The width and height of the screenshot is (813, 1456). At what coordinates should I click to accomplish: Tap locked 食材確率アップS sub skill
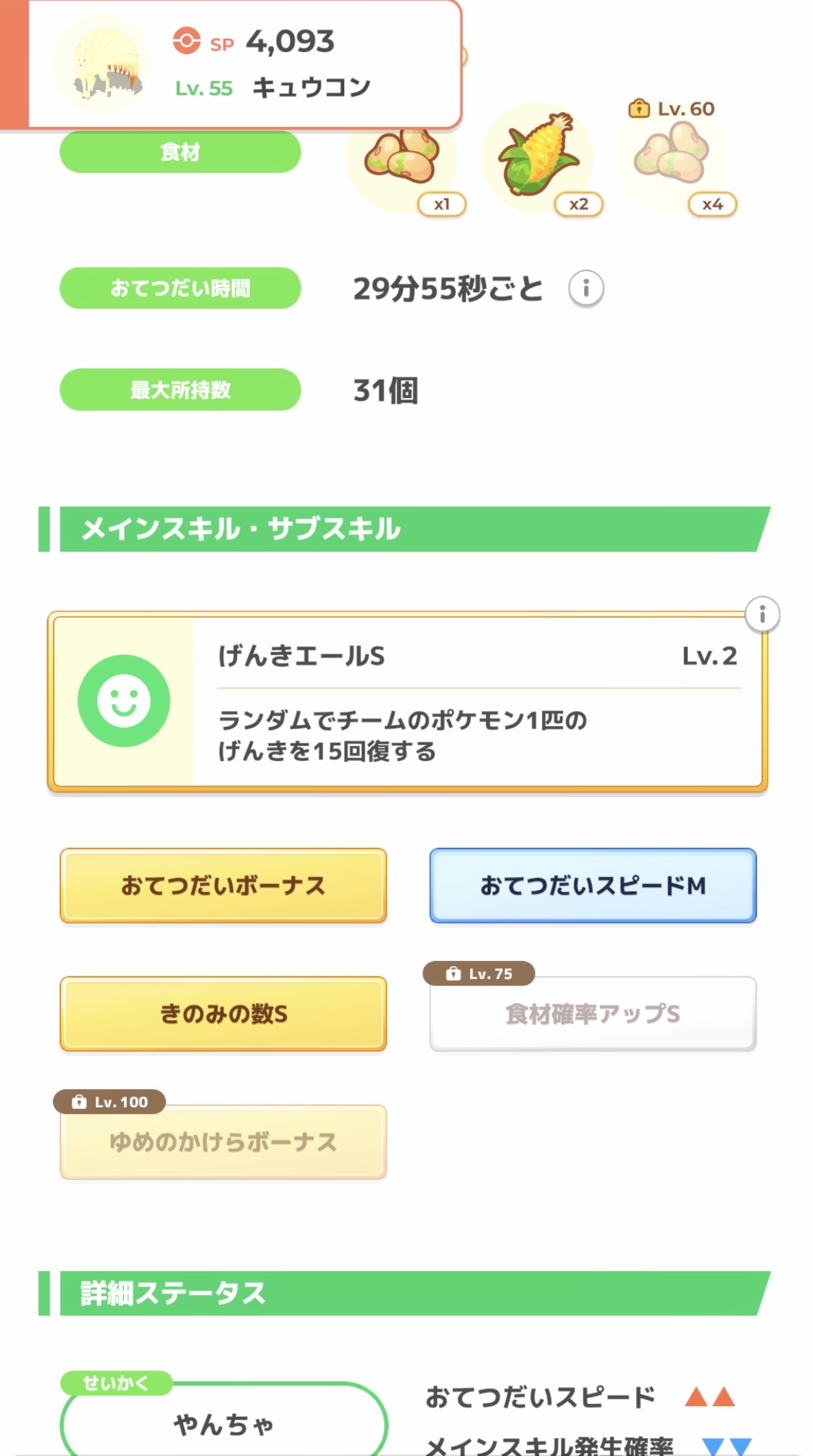tap(593, 1013)
